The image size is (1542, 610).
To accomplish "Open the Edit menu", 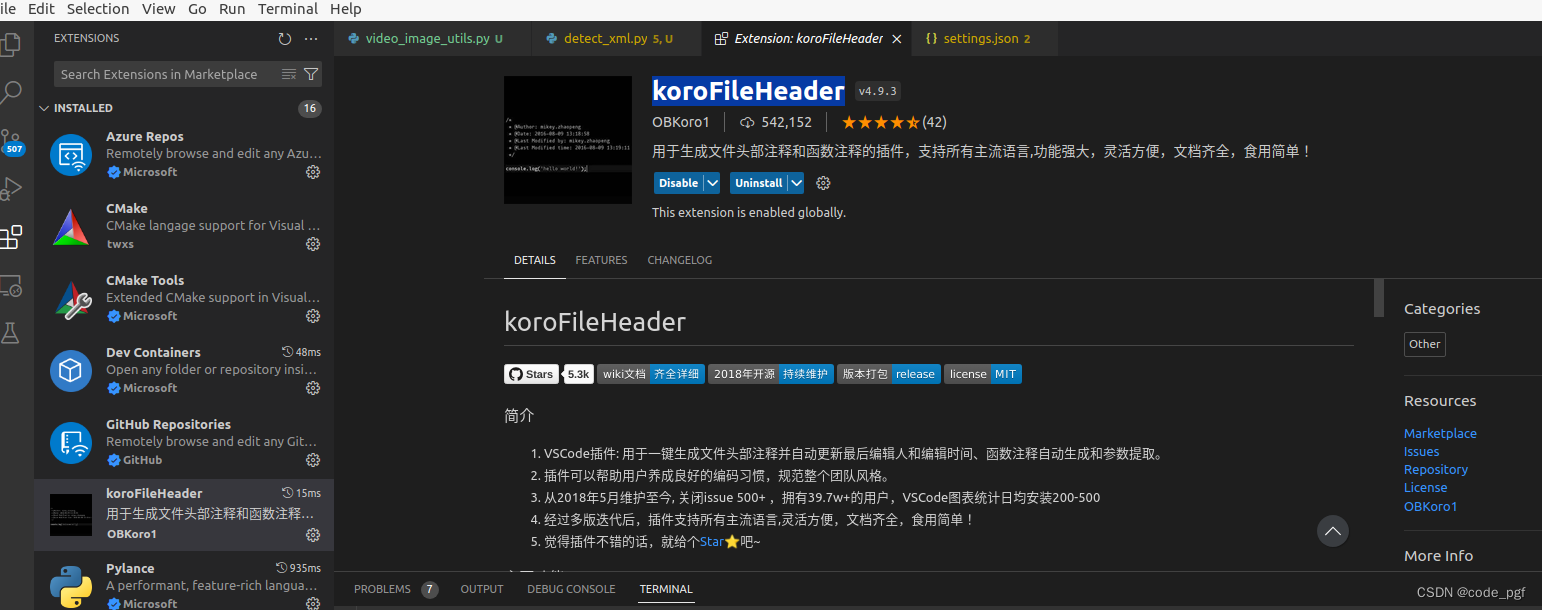I will tap(41, 9).
